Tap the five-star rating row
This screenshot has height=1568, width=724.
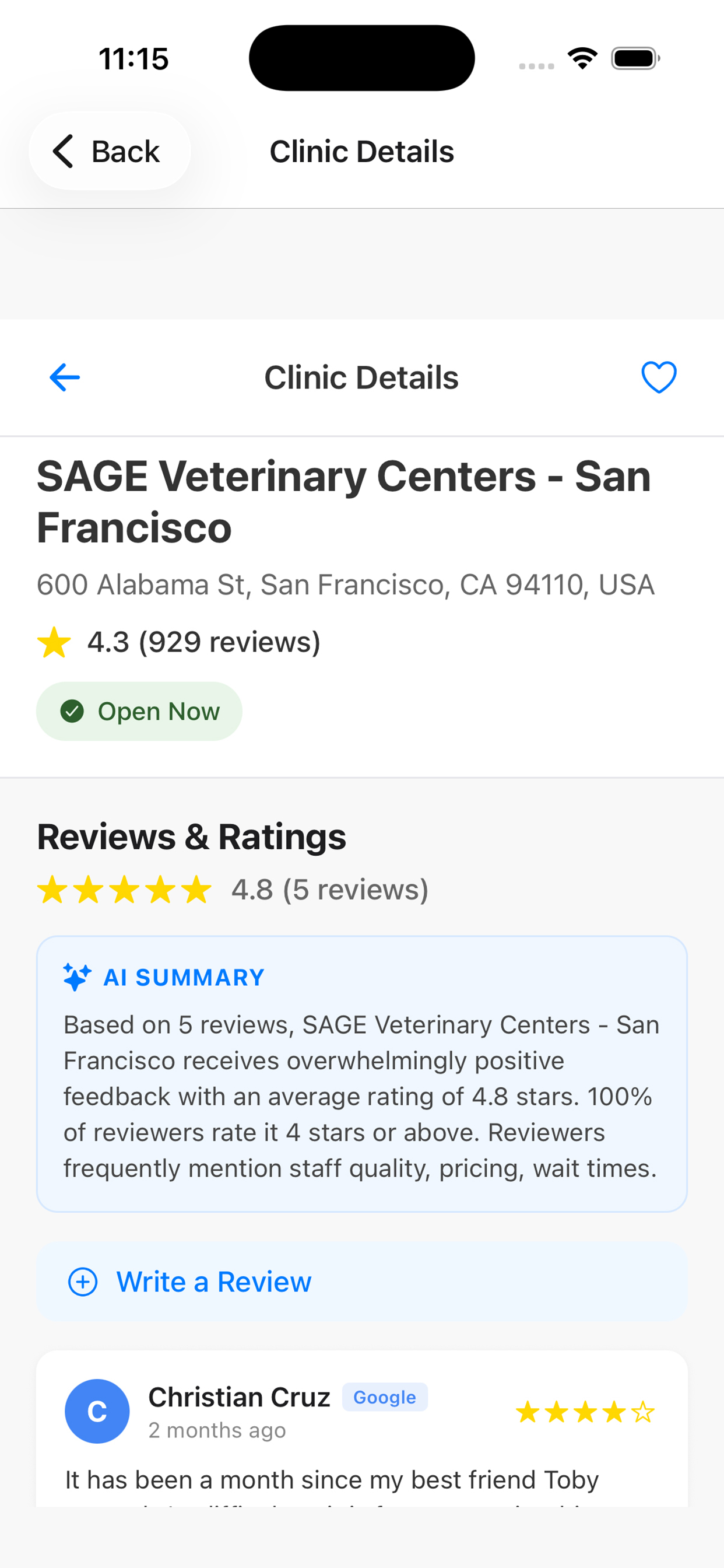125,890
